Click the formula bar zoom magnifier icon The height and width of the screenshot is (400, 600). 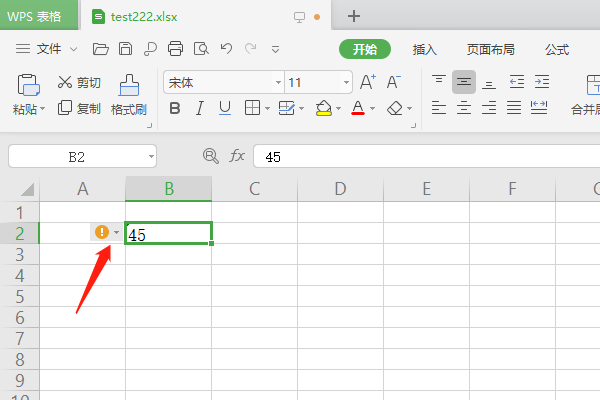click(210, 156)
